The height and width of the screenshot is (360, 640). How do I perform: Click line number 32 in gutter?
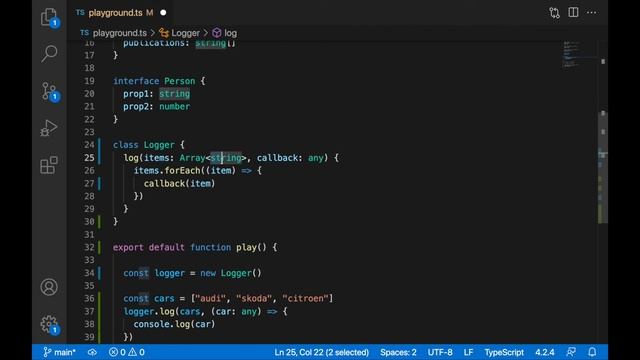tap(89, 247)
